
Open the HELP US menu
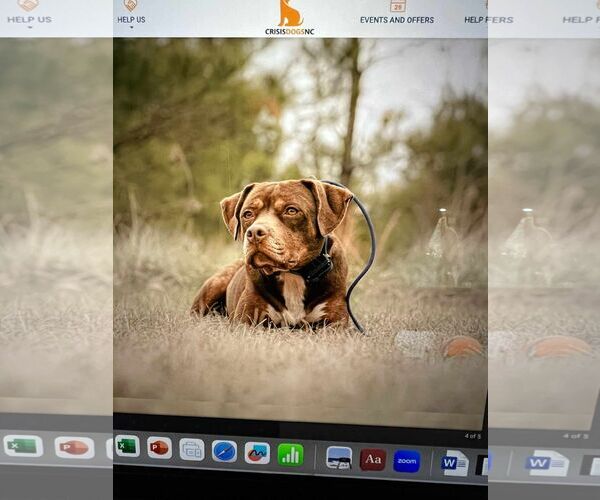click(x=131, y=20)
